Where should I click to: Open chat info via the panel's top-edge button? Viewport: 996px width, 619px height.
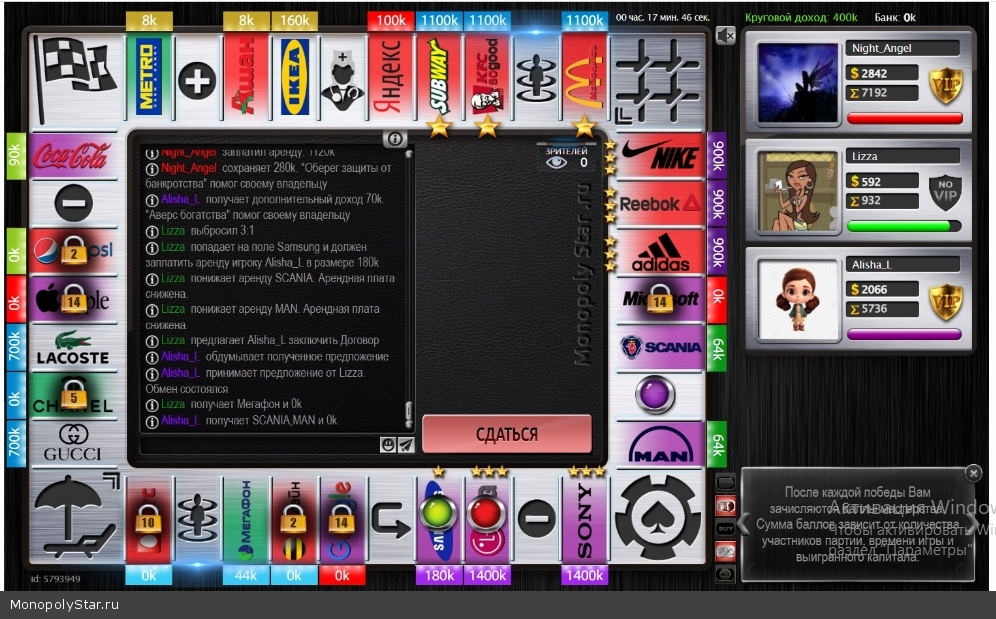coord(395,139)
